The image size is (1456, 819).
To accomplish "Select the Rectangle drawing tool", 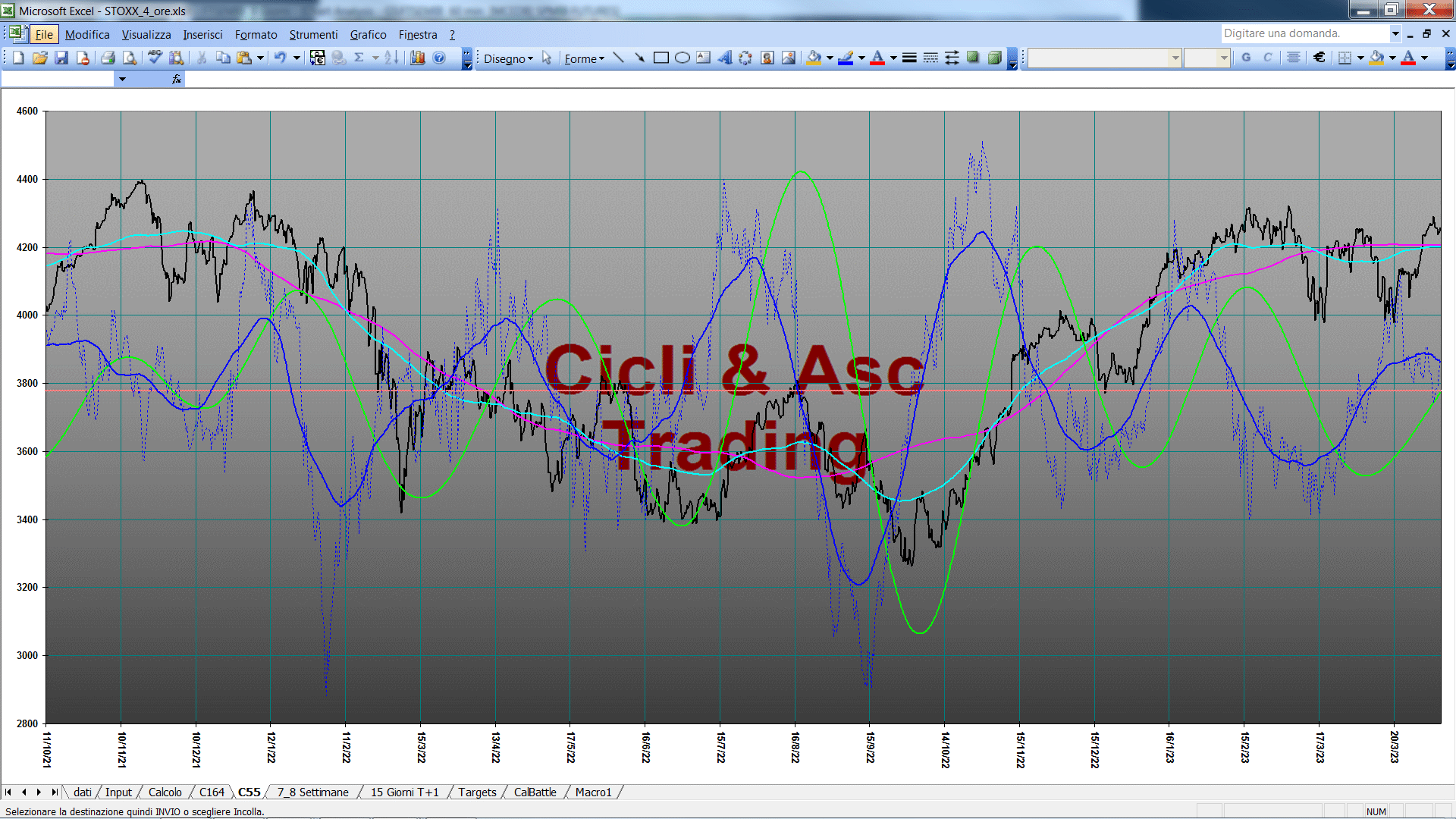I will [661, 58].
